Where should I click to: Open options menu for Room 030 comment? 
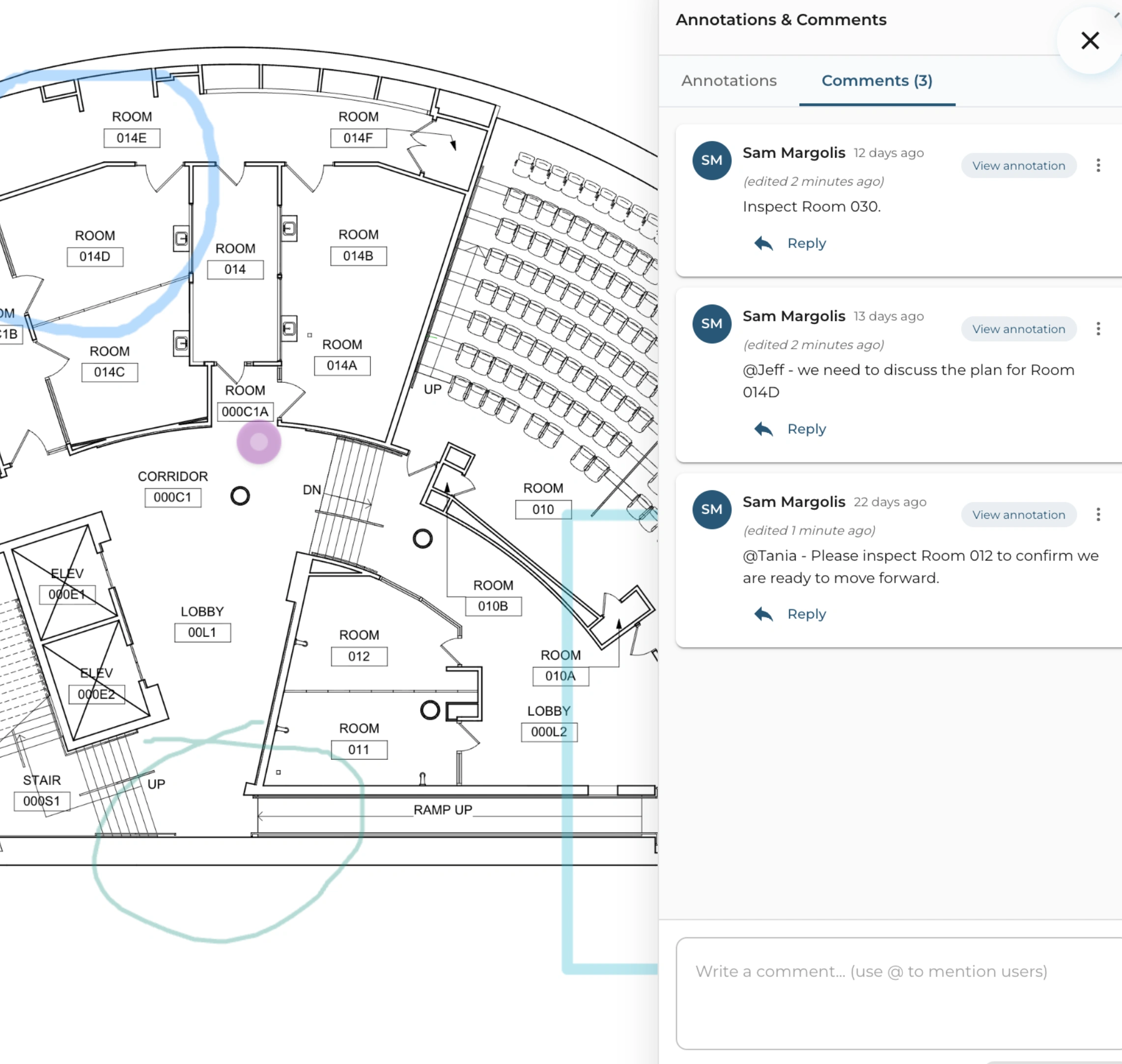(1097, 166)
